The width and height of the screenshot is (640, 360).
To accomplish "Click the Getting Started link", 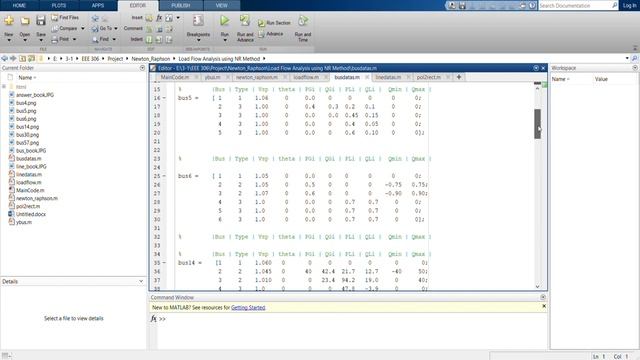I will [x=248, y=308].
